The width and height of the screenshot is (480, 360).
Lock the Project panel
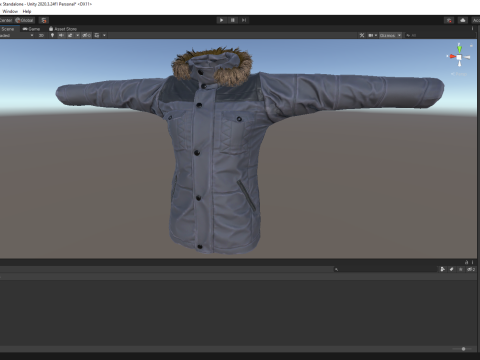(466, 262)
